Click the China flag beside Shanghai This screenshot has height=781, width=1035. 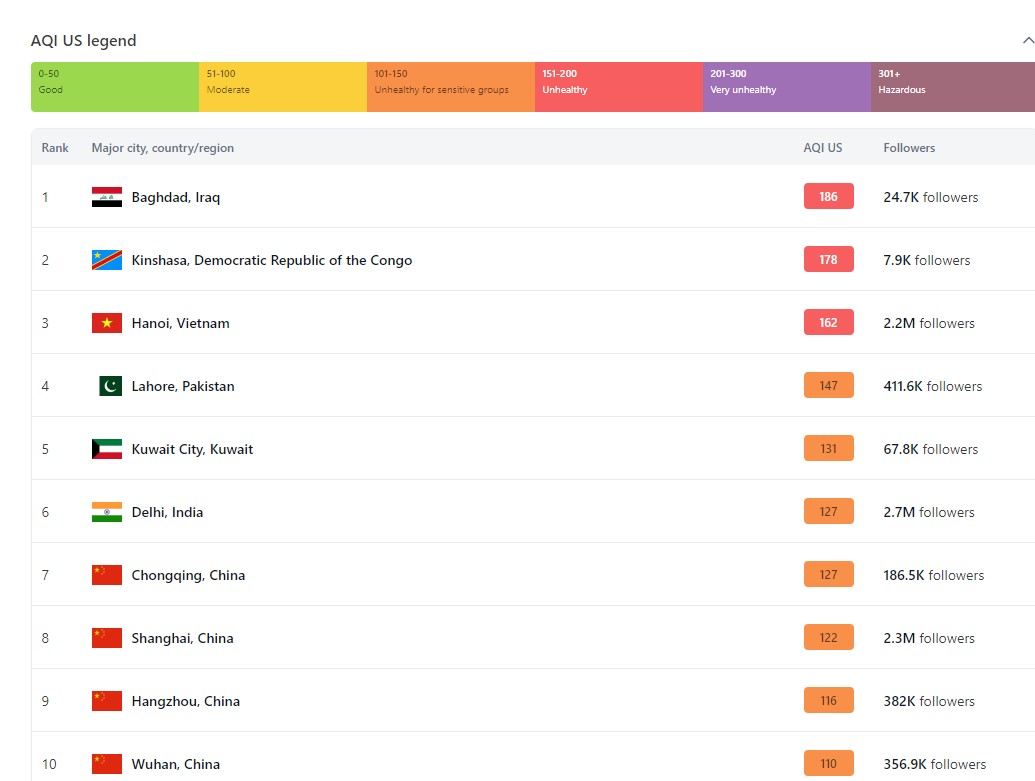tap(107, 638)
